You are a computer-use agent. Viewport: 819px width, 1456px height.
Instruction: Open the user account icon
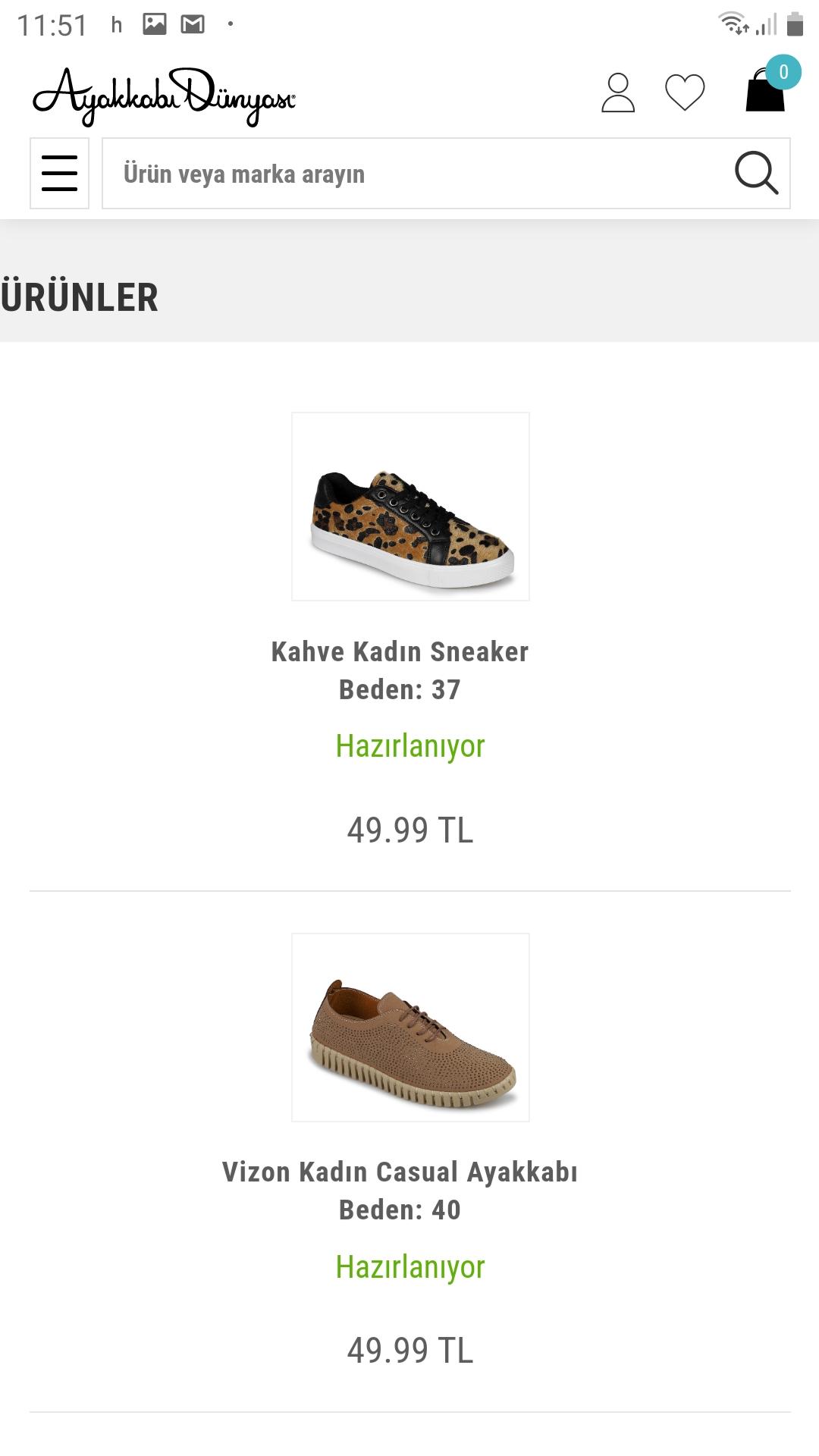click(x=618, y=93)
